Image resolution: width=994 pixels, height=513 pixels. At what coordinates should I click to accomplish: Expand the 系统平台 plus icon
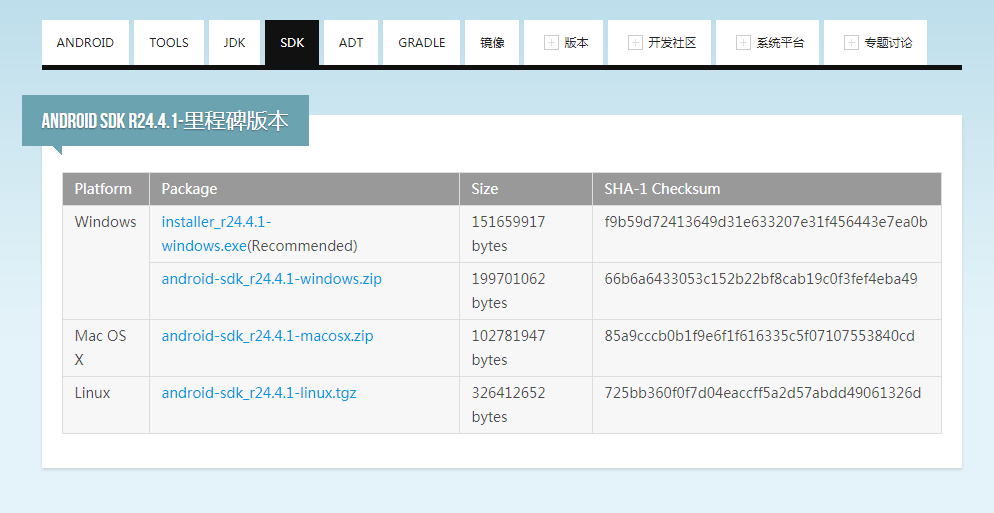tap(743, 42)
